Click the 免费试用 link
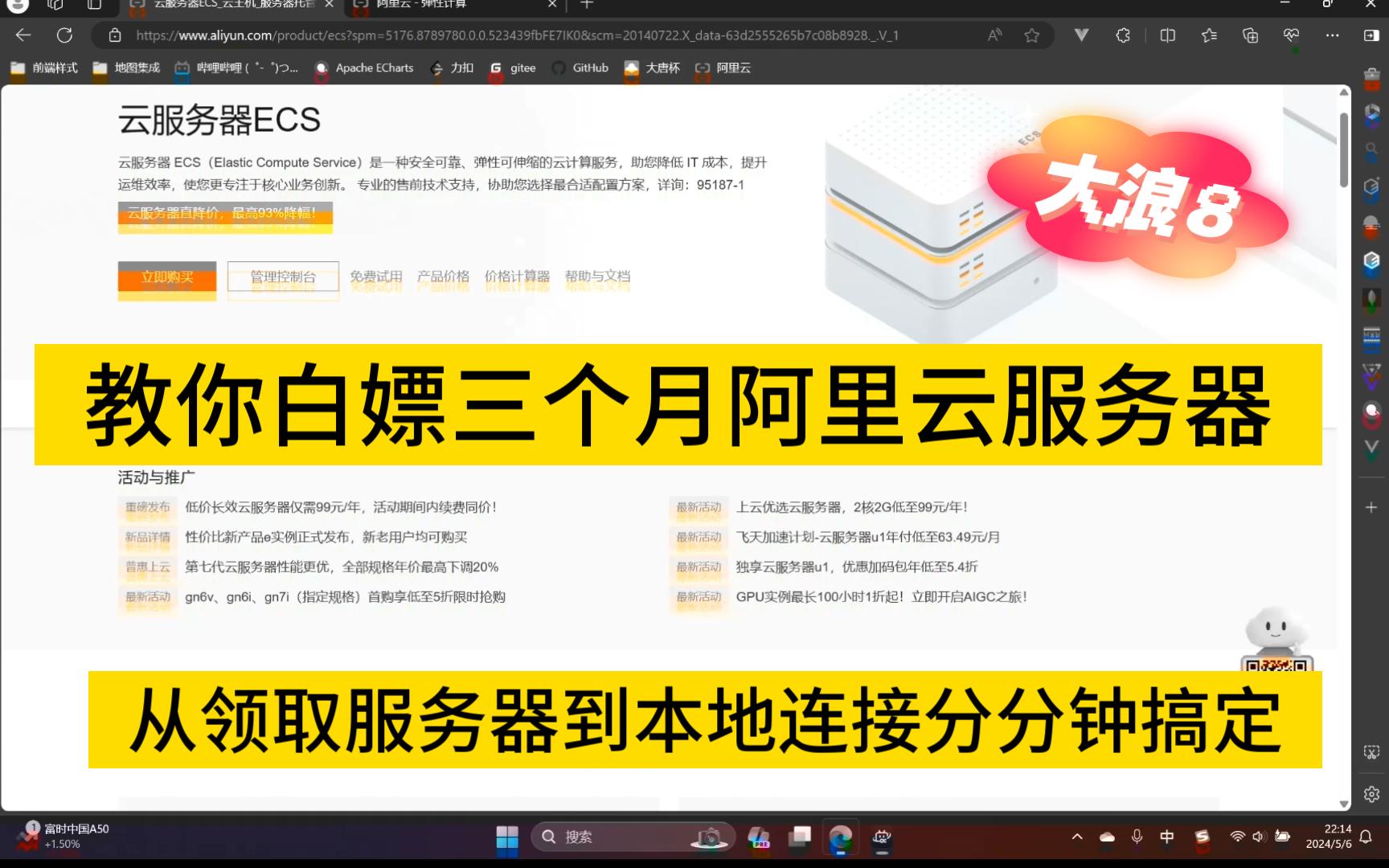This screenshot has width=1389, height=868. [x=377, y=276]
